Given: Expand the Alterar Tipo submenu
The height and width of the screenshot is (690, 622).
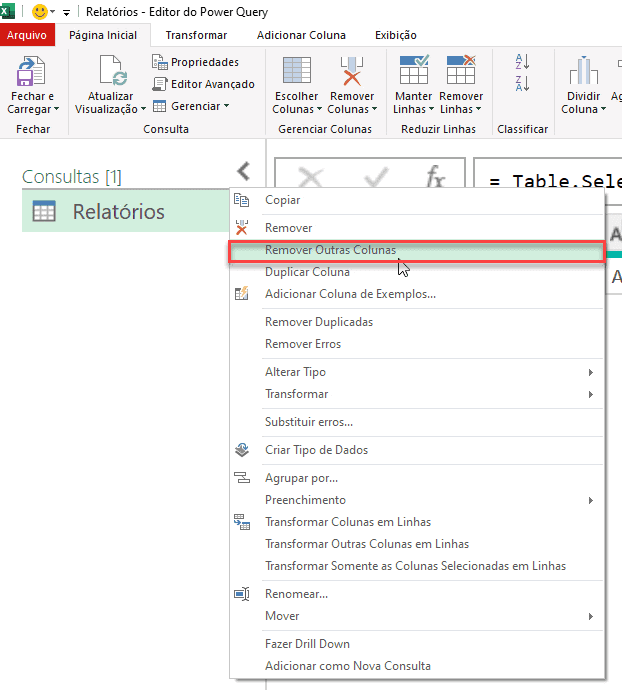Looking at the screenshot, I should coord(591,372).
